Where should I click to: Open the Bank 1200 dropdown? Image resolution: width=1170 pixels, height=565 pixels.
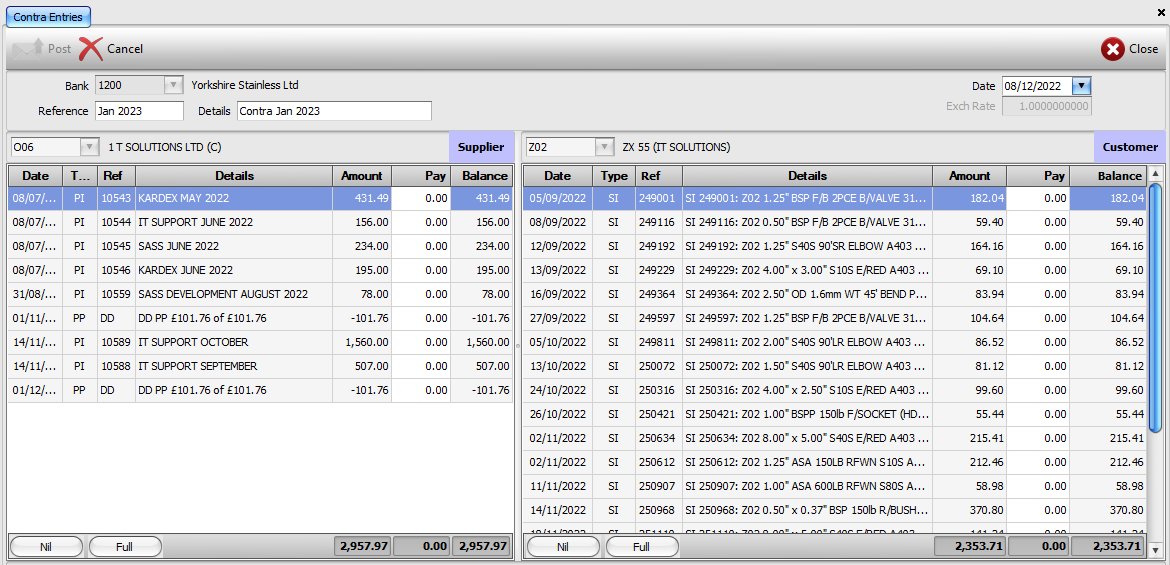(173, 86)
